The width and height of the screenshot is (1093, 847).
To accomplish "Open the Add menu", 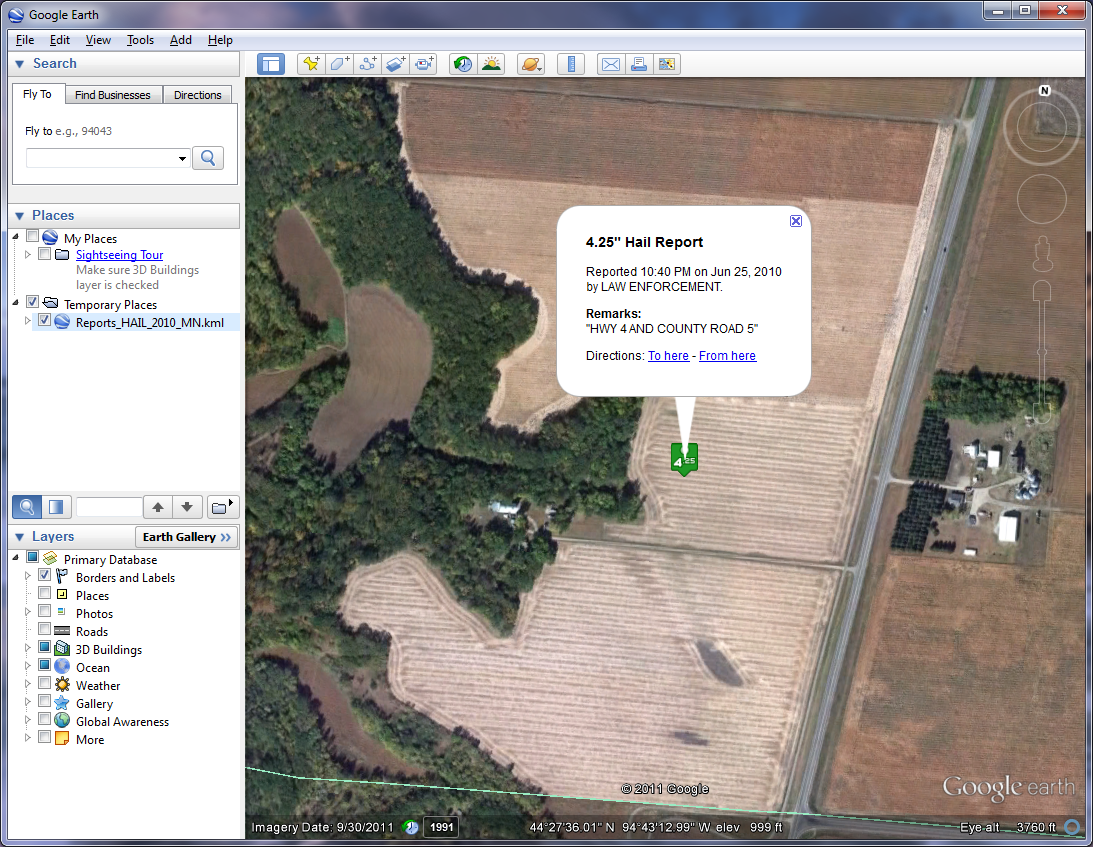I will 181,40.
